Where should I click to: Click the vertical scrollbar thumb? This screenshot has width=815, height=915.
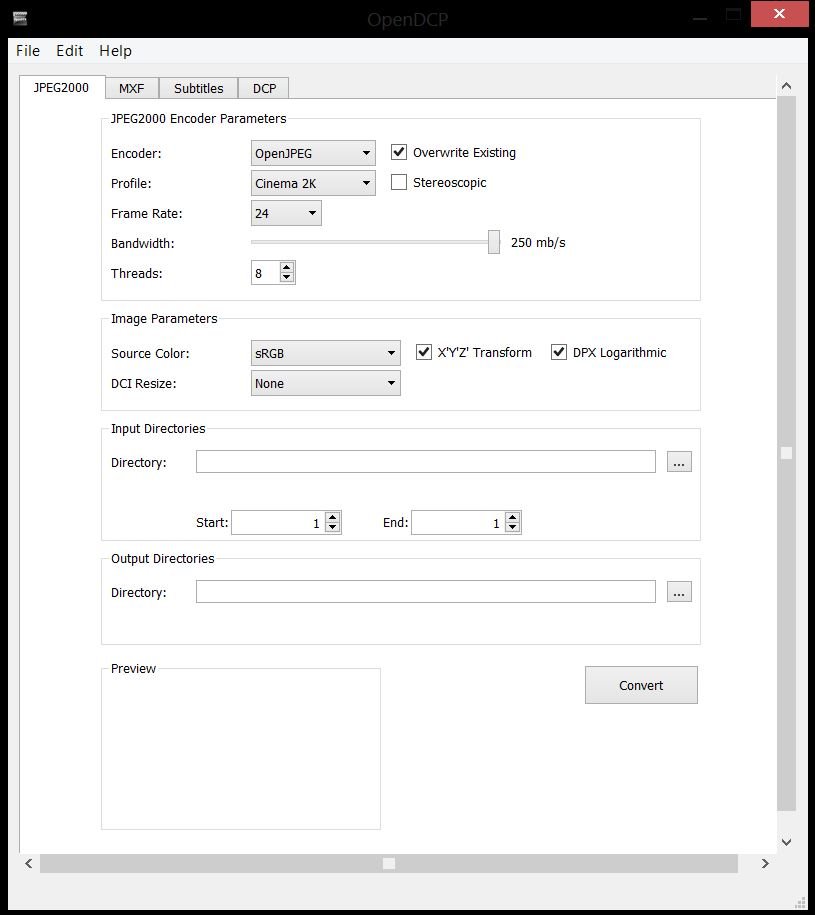pos(786,453)
